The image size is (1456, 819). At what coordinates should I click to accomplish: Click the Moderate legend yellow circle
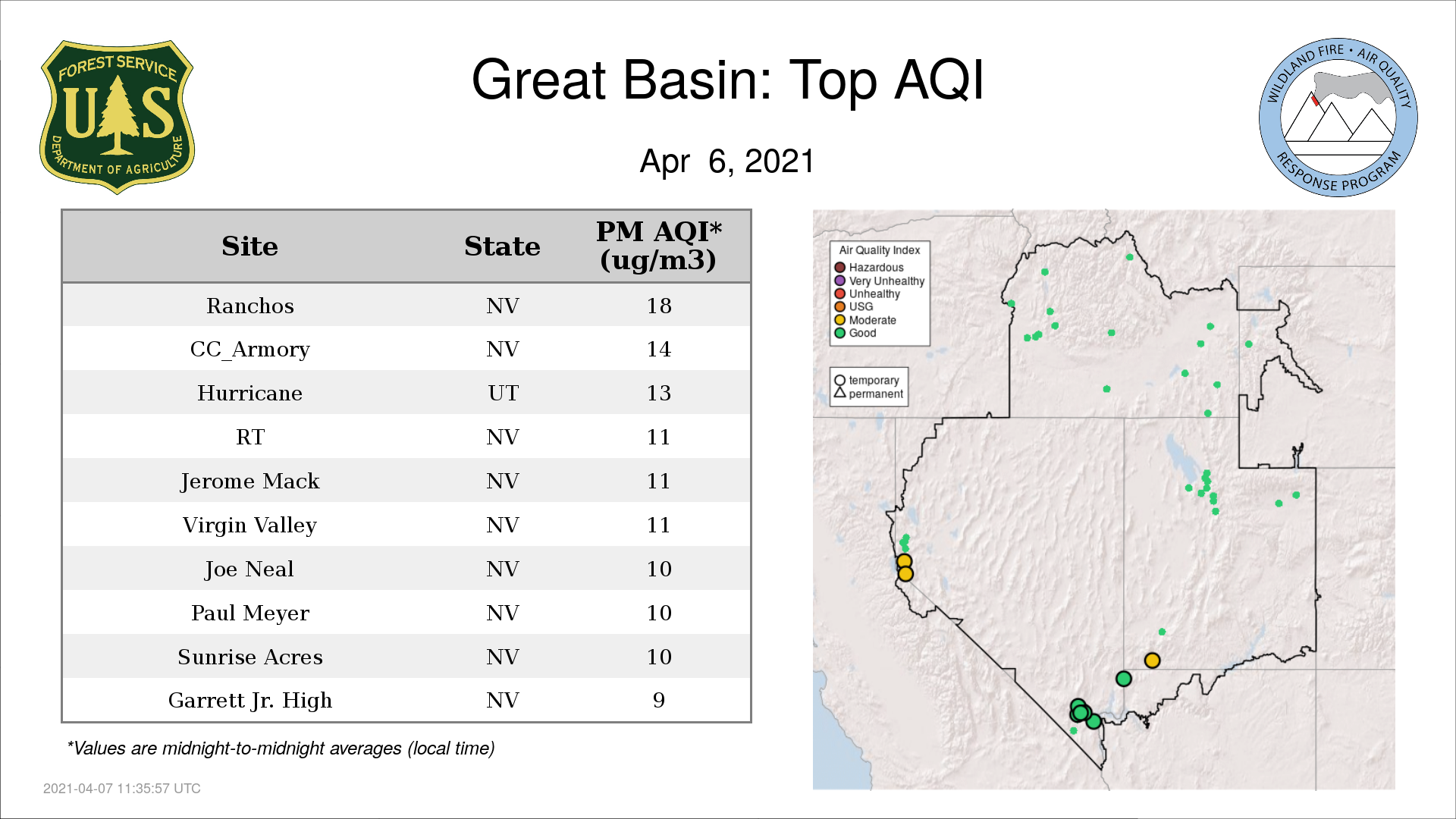[x=839, y=320]
